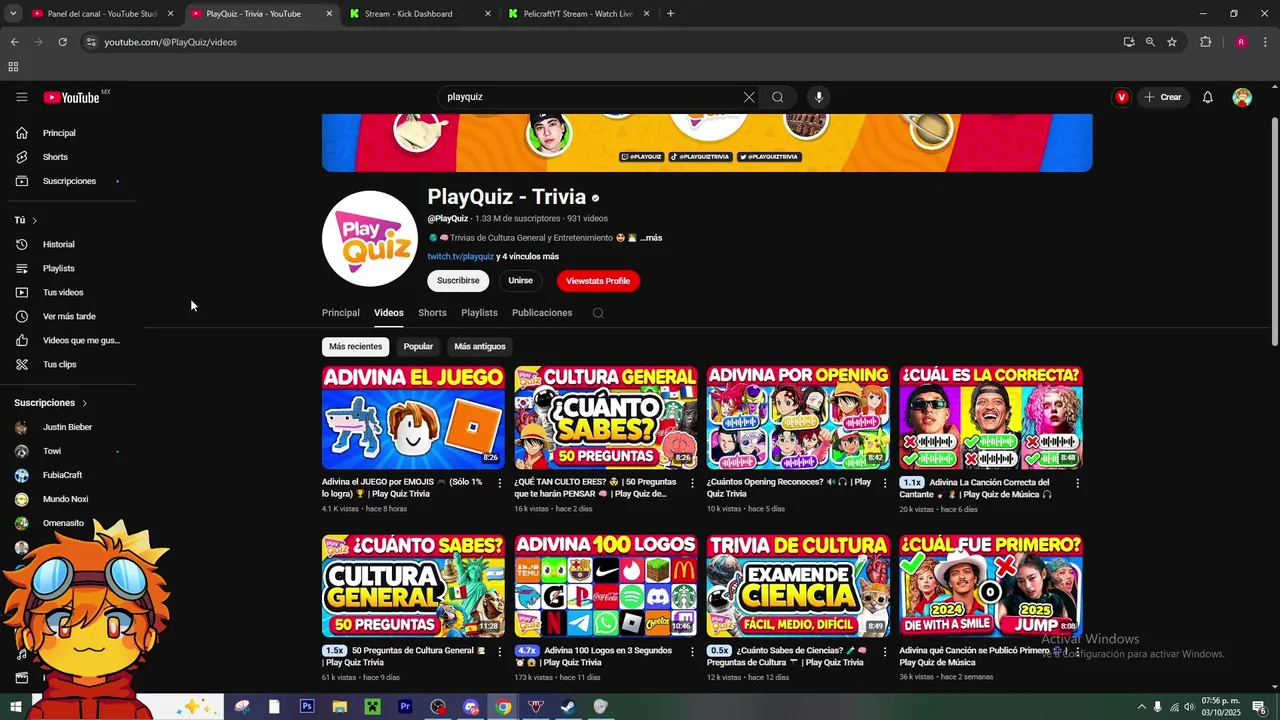Open the Adivina 100 Logos video thumbnail
Screen dimensions: 1280x720
pyautogui.click(x=606, y=586)
